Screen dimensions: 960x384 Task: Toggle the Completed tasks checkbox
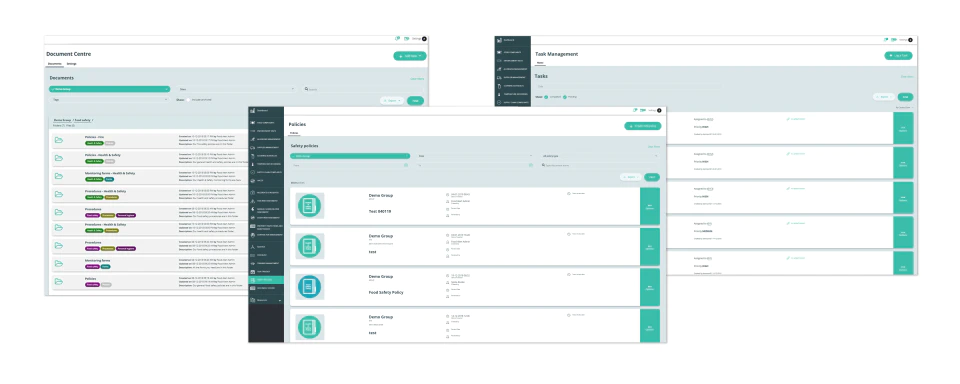point(546,97)
